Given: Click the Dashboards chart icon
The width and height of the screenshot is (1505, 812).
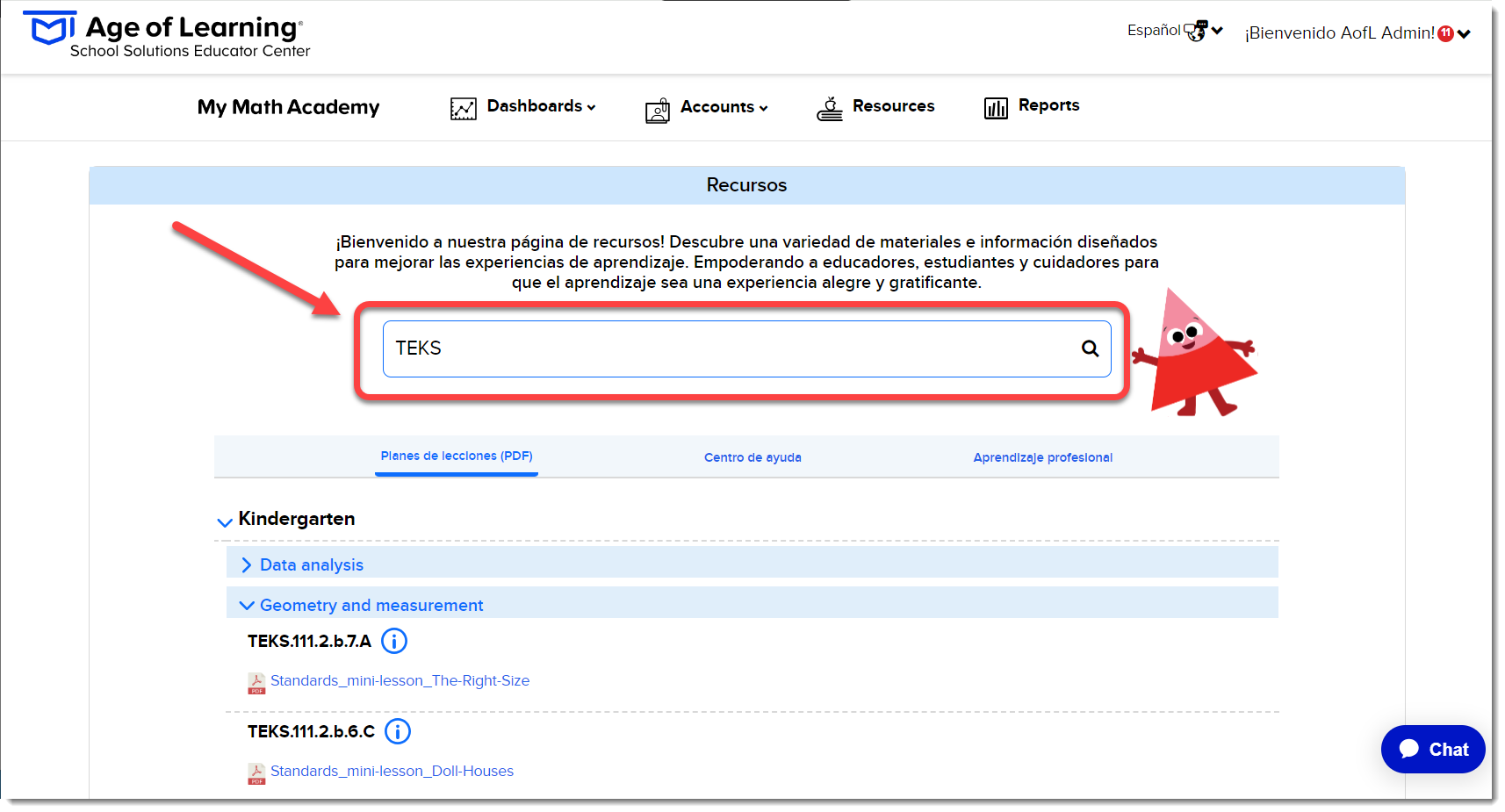Looking at the screenshot, I should [x=463, y=109].
